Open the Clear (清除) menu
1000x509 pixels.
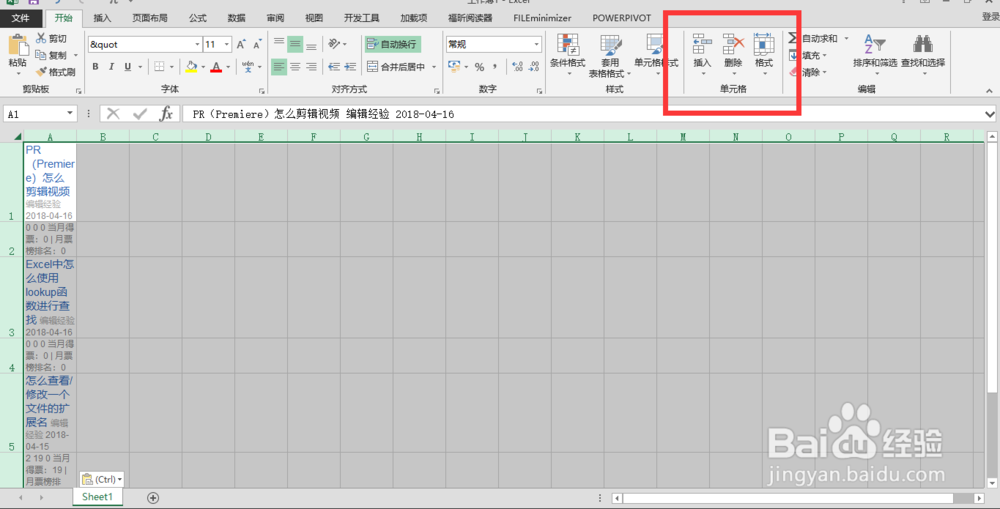click(807, 72)
